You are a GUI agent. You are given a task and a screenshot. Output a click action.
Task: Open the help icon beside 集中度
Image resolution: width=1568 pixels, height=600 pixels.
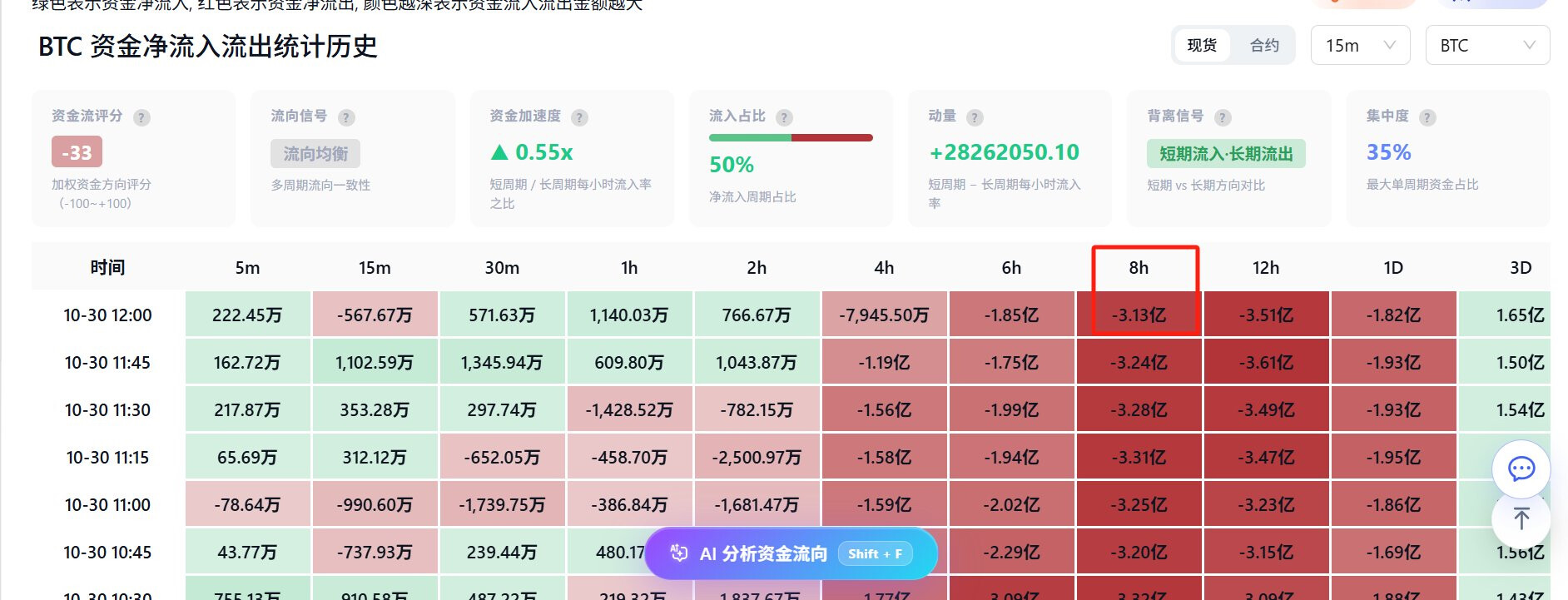[1427, 117]
